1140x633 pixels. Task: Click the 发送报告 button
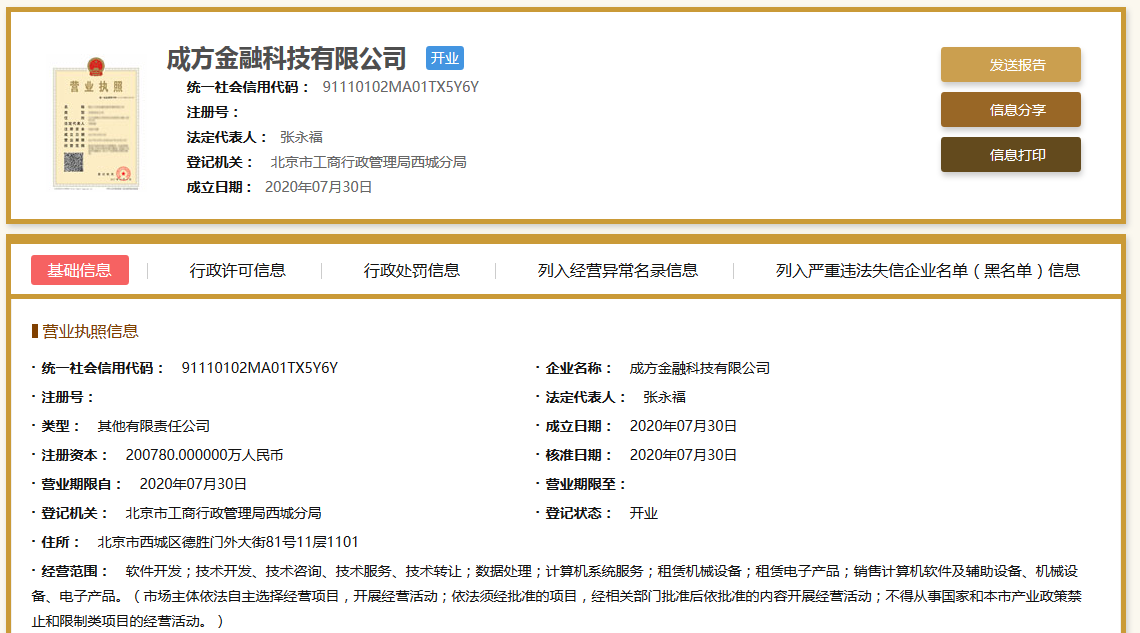tap(1010, 63)
